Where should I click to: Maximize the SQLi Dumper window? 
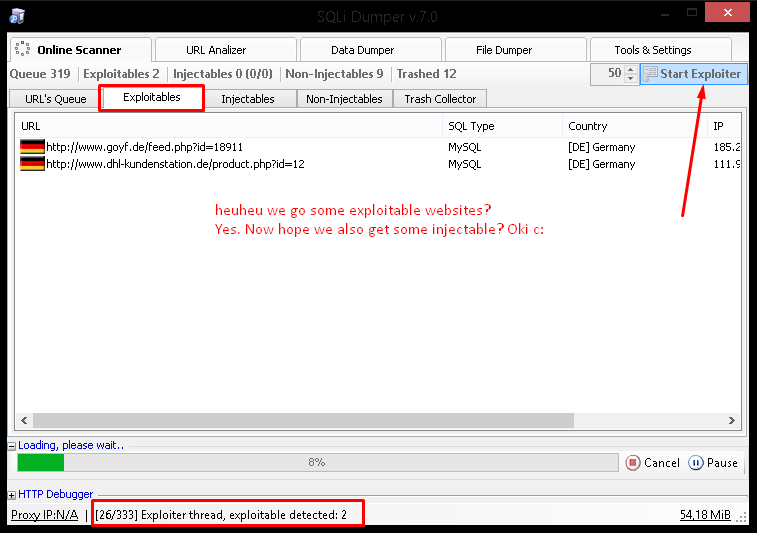coord(692,13)
